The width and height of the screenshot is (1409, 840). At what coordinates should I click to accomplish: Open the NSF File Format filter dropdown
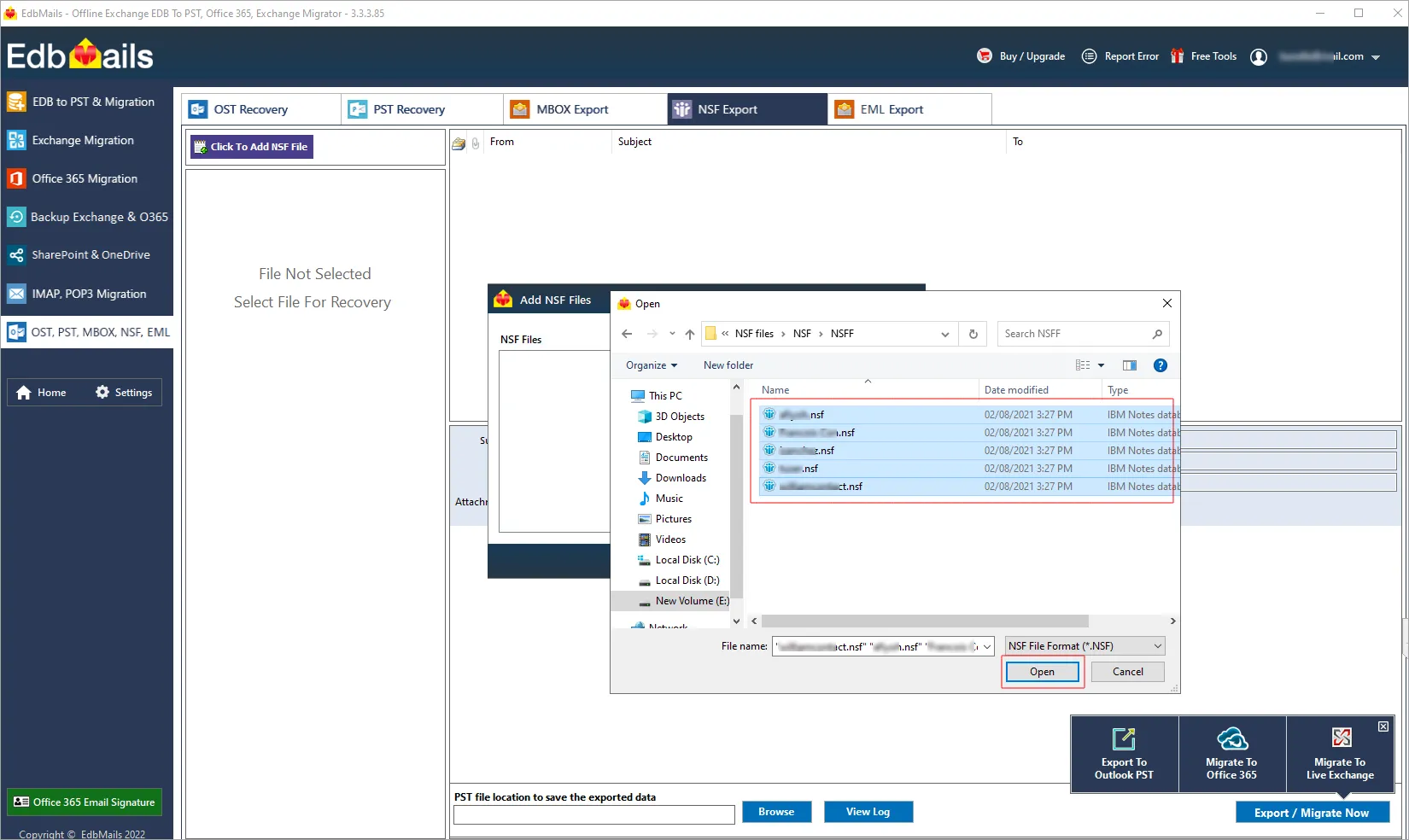click(x=1085, y=646)
